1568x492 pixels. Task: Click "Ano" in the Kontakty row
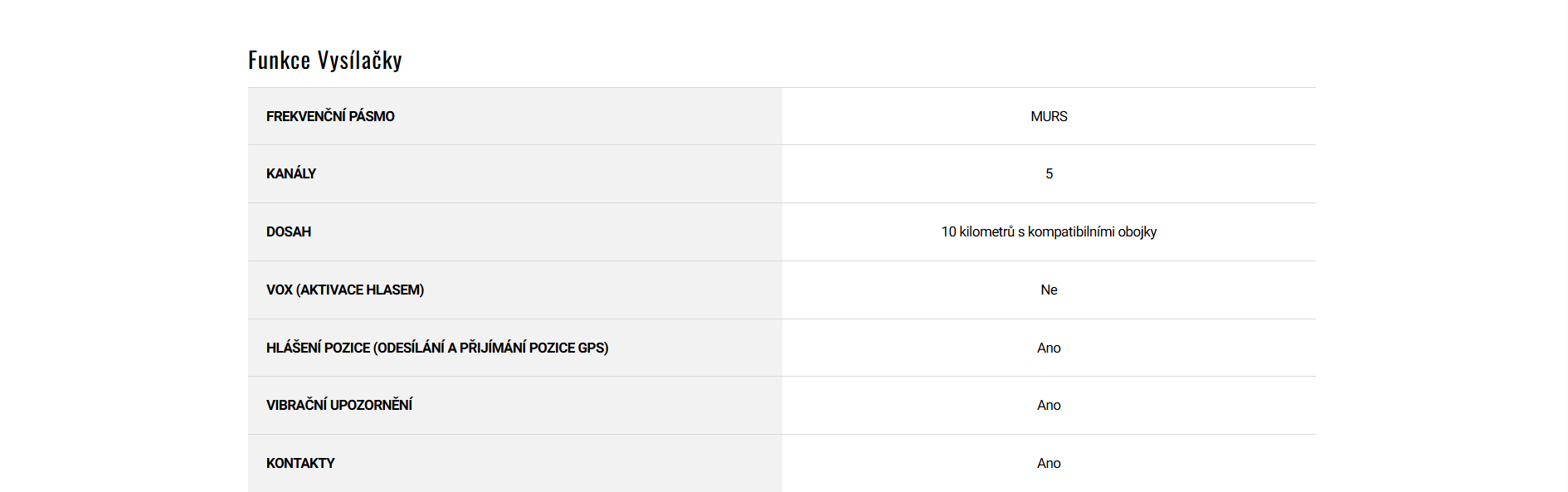[x=1049, y=464]
